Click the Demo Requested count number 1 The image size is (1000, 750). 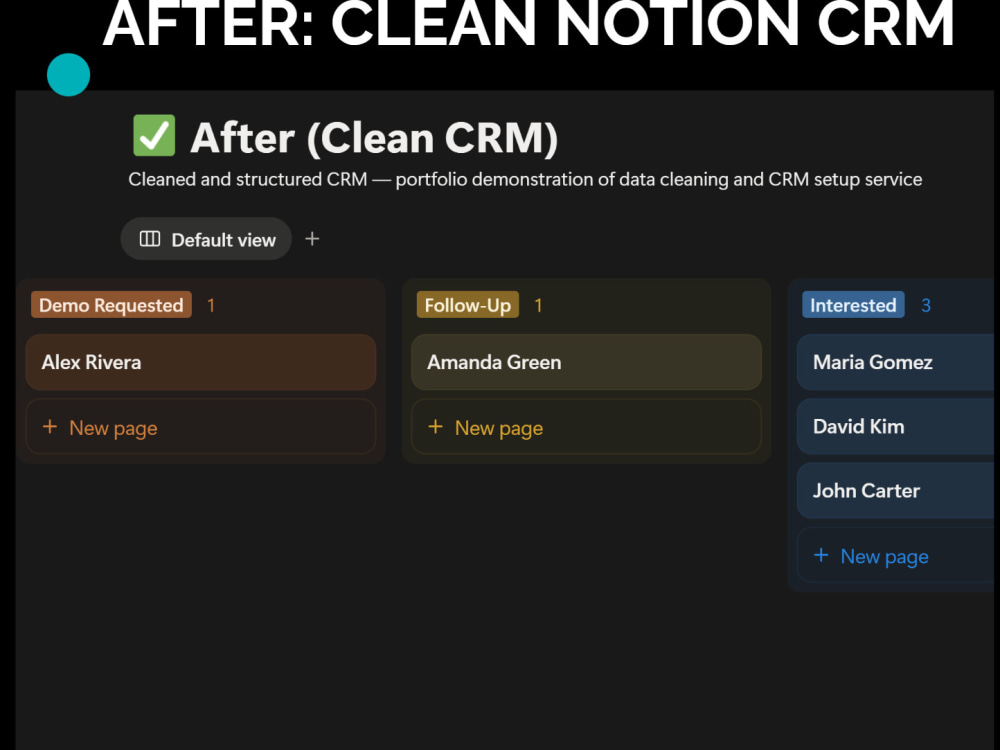click(x=211, y=305)
